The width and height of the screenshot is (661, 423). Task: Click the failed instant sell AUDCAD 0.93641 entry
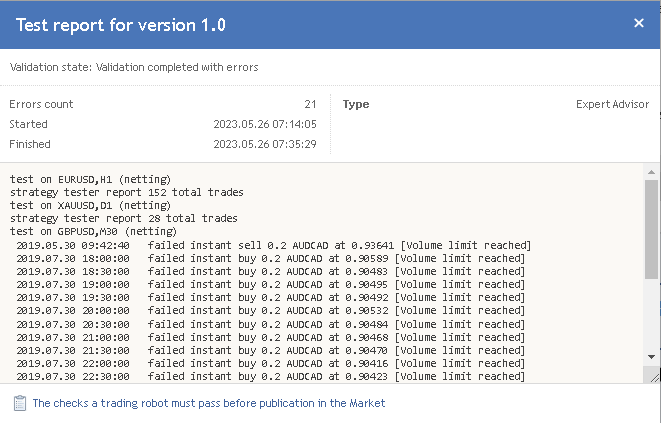[x=274, y=245]
